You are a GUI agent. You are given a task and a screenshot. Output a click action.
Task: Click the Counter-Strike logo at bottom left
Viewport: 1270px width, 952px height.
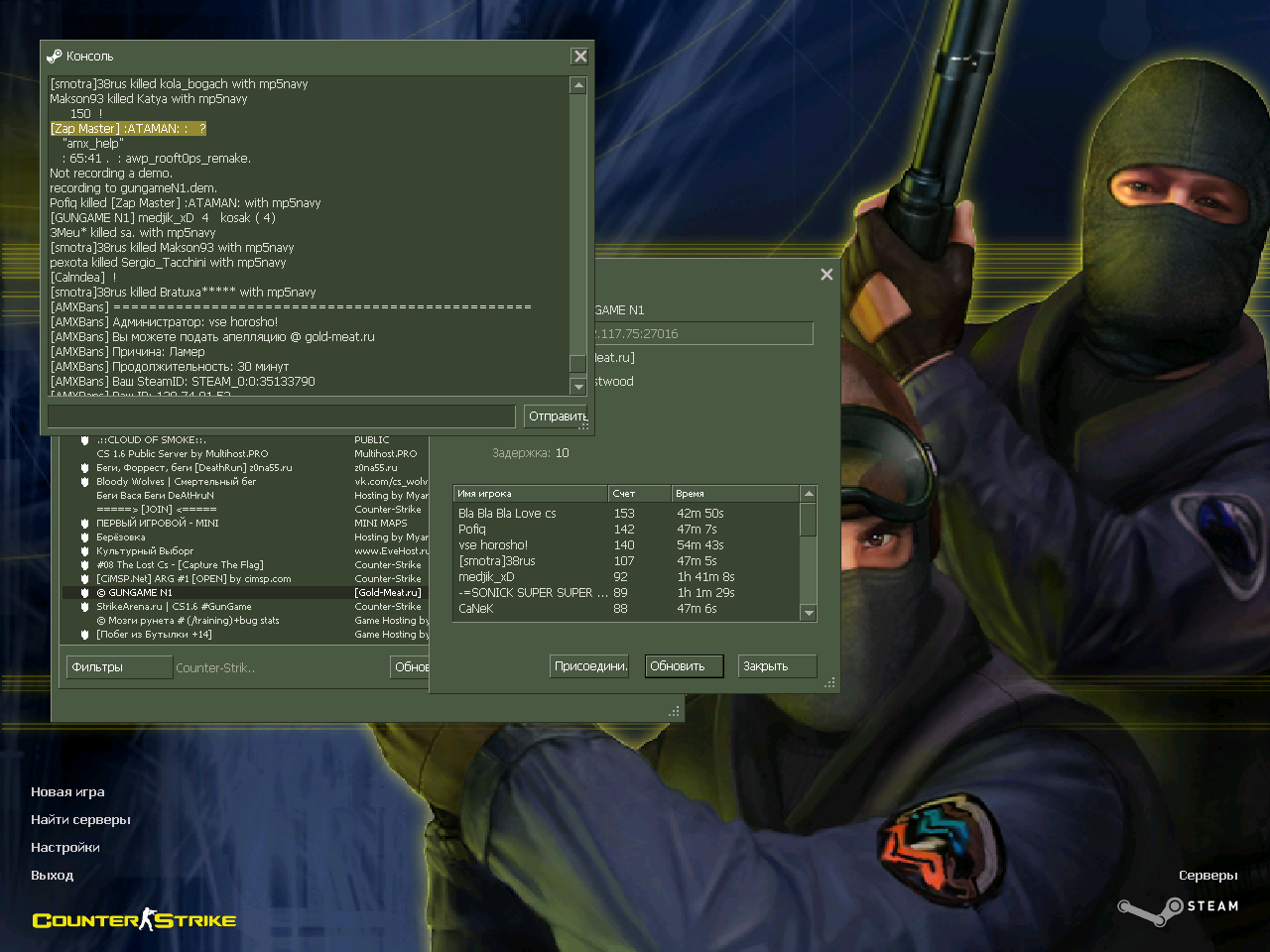click(x=134, y=920)
